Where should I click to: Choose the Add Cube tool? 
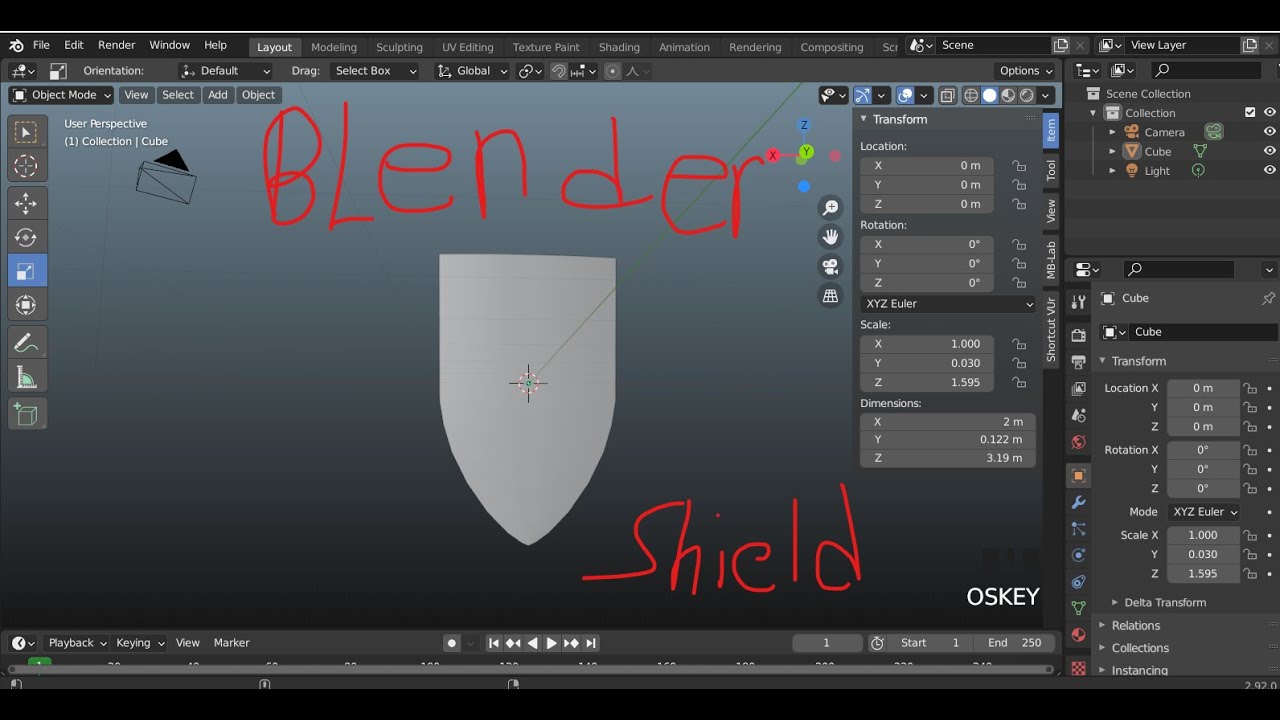click(x=27, y=414)
